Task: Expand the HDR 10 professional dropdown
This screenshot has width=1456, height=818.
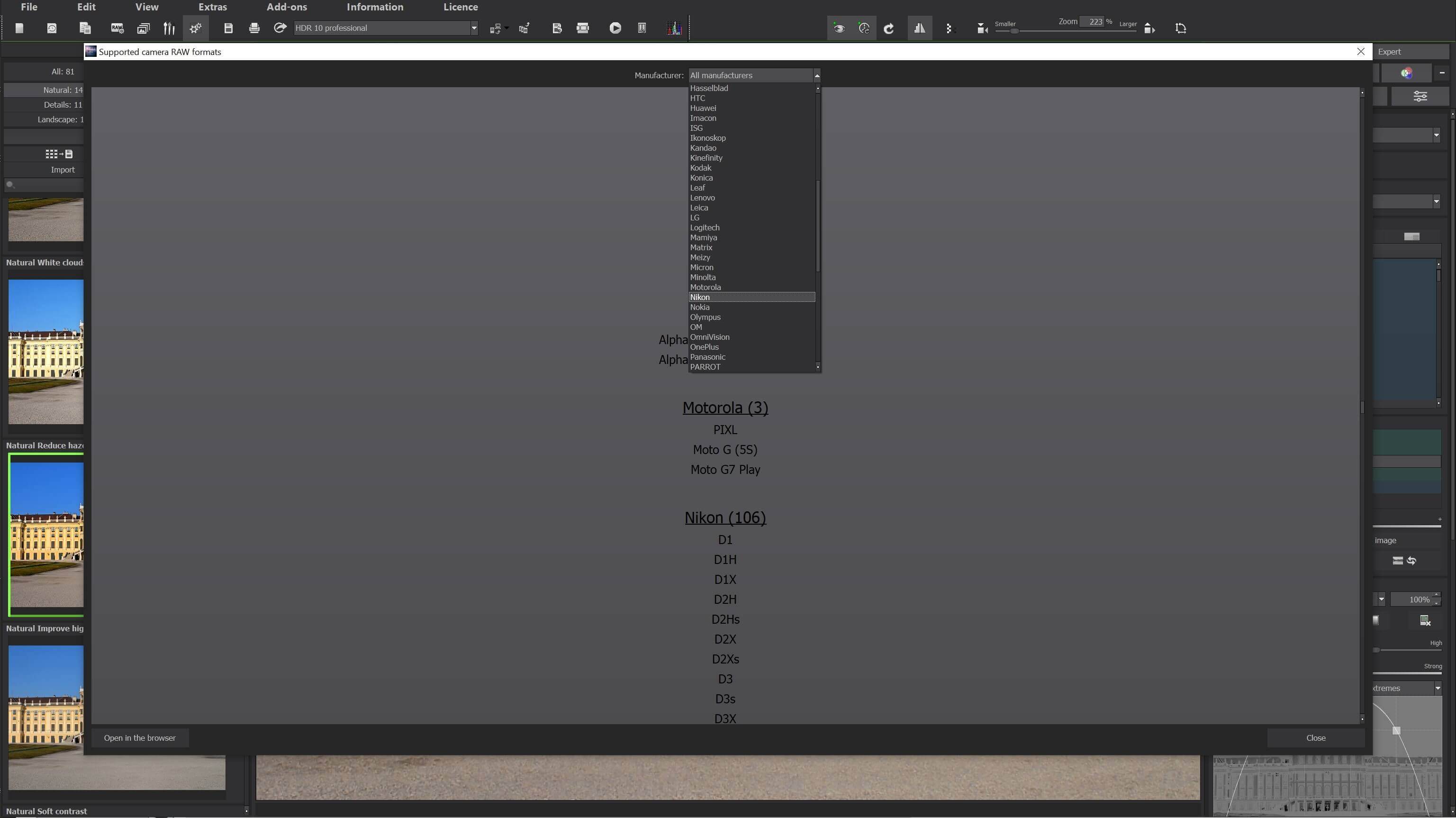Action: [x=474, y=27]
